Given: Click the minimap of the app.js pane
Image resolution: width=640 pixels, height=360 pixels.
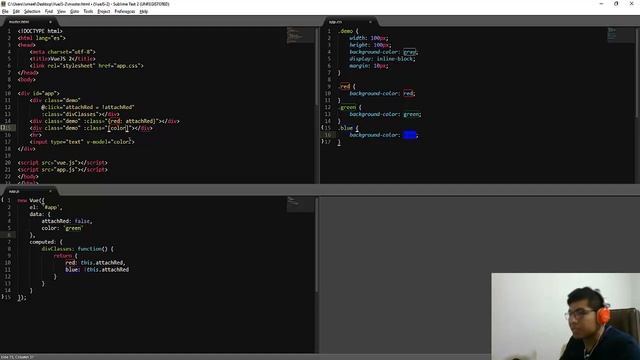Looking at the screenshot, I should click(x=300, y=204).
